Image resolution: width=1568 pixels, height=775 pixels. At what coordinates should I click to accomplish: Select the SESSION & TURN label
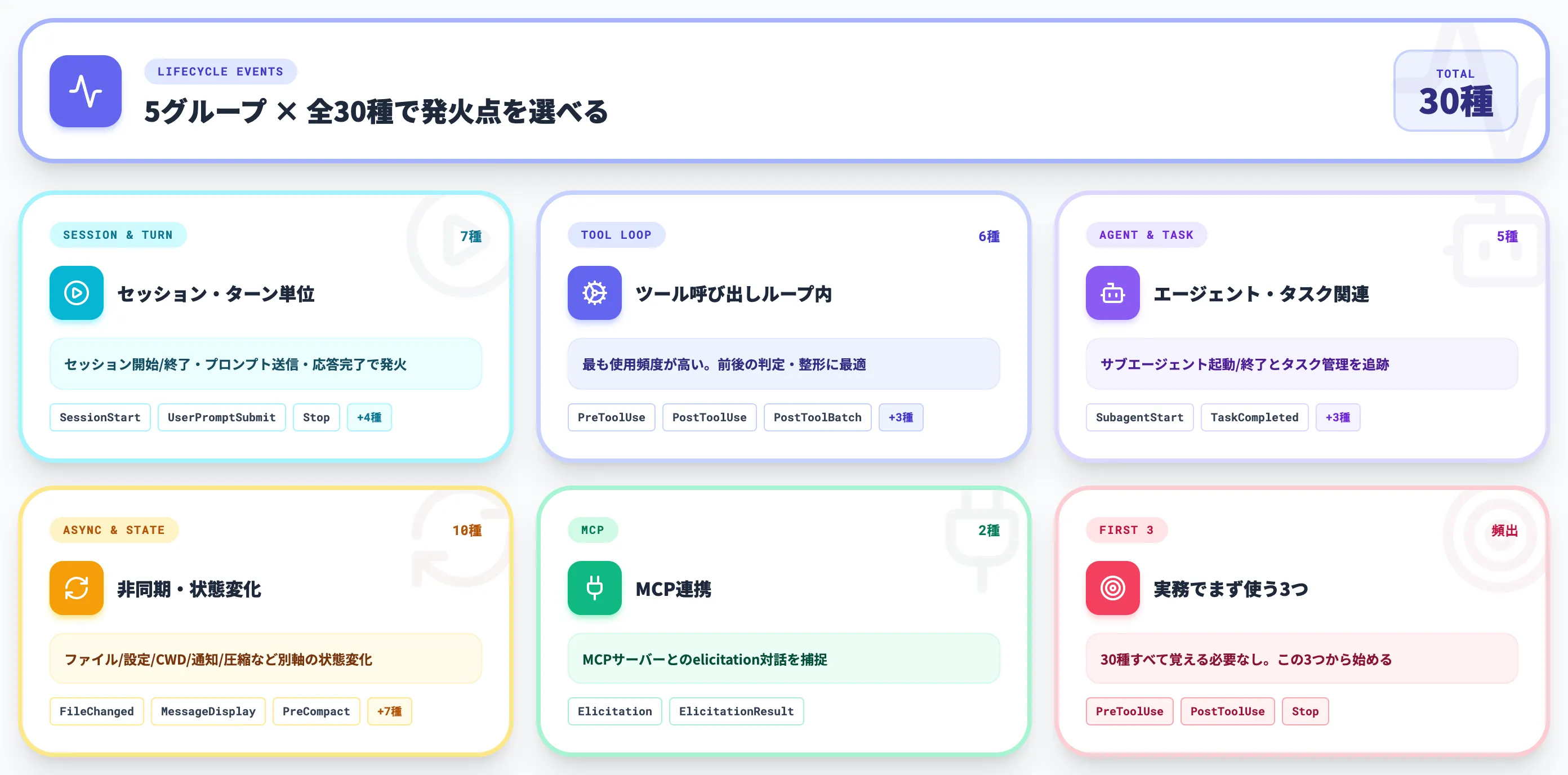118,235
